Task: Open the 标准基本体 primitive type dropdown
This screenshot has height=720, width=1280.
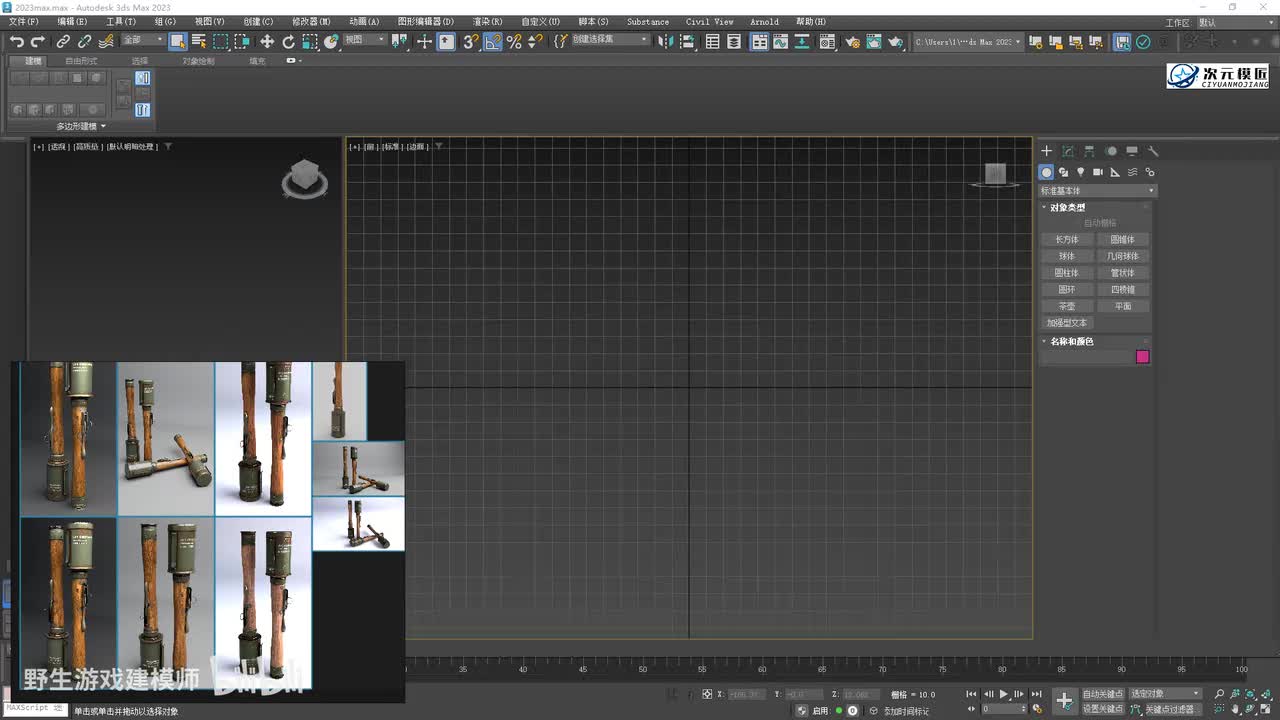Action: coord(1097,190)
